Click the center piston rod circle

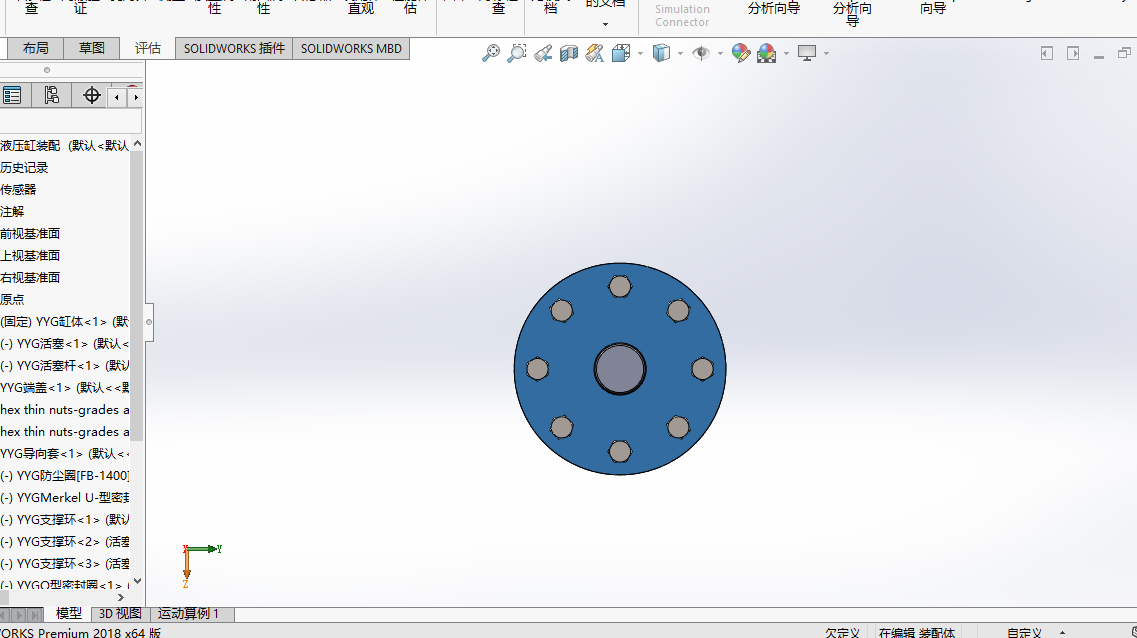click(620, 369)
